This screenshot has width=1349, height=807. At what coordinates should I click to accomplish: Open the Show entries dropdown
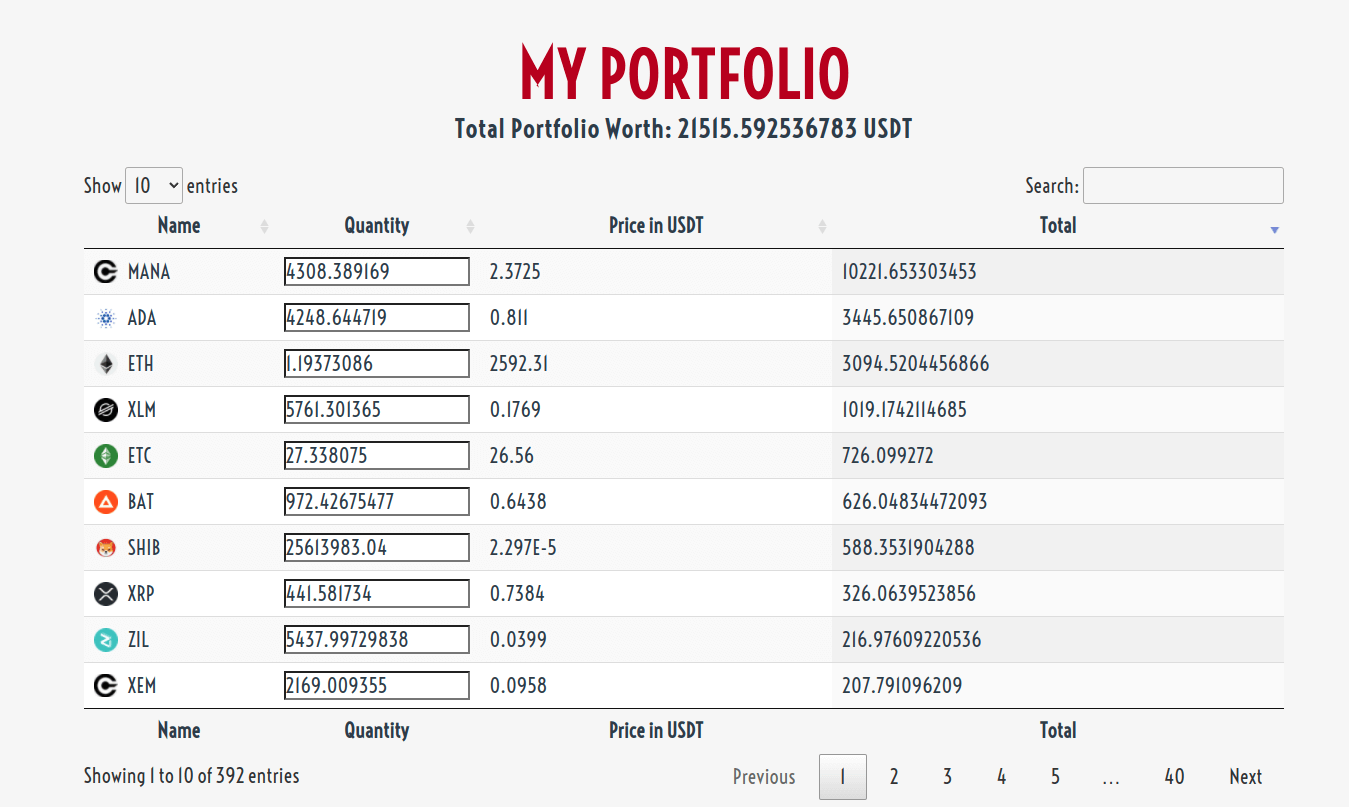pos(154,186)
